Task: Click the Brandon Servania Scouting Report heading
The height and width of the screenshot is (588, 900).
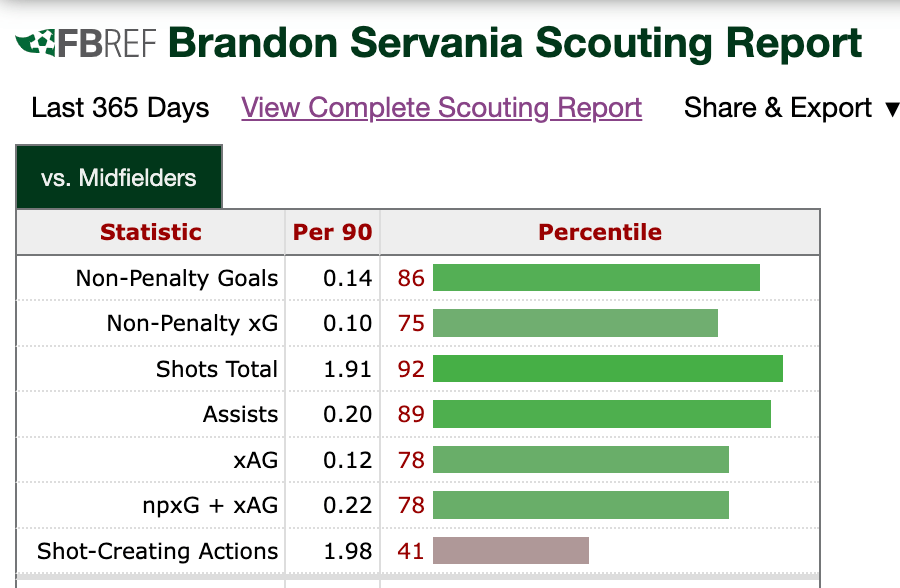Action: tap(515, 44)
